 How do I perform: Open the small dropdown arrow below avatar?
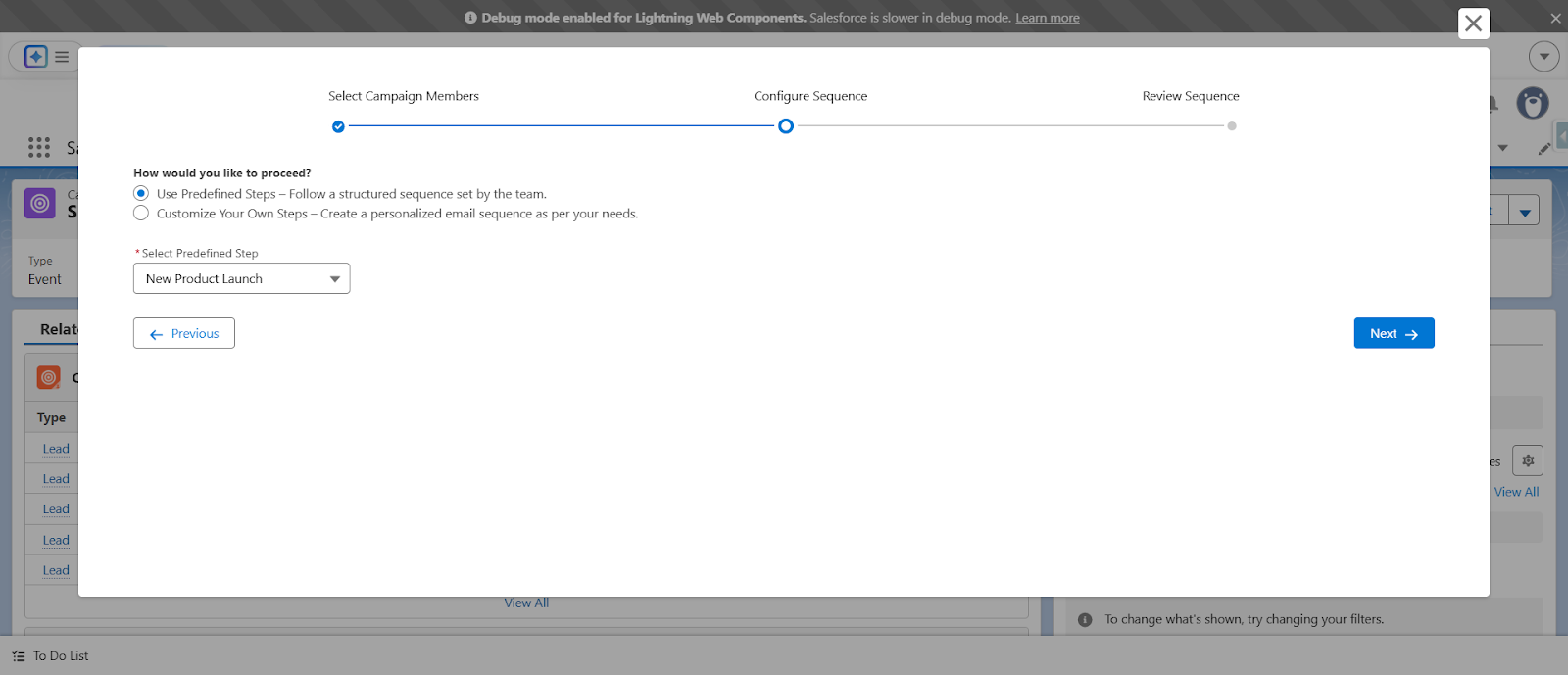[1502, 149]
